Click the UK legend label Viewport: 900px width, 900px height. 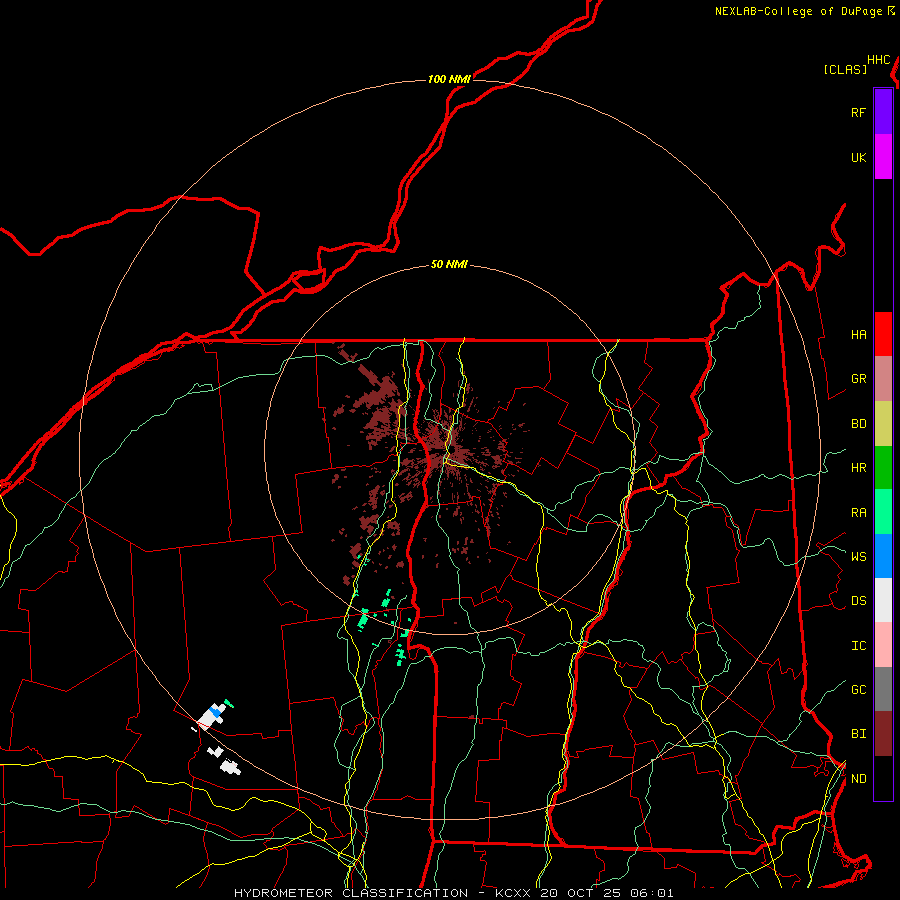(858, 157)
